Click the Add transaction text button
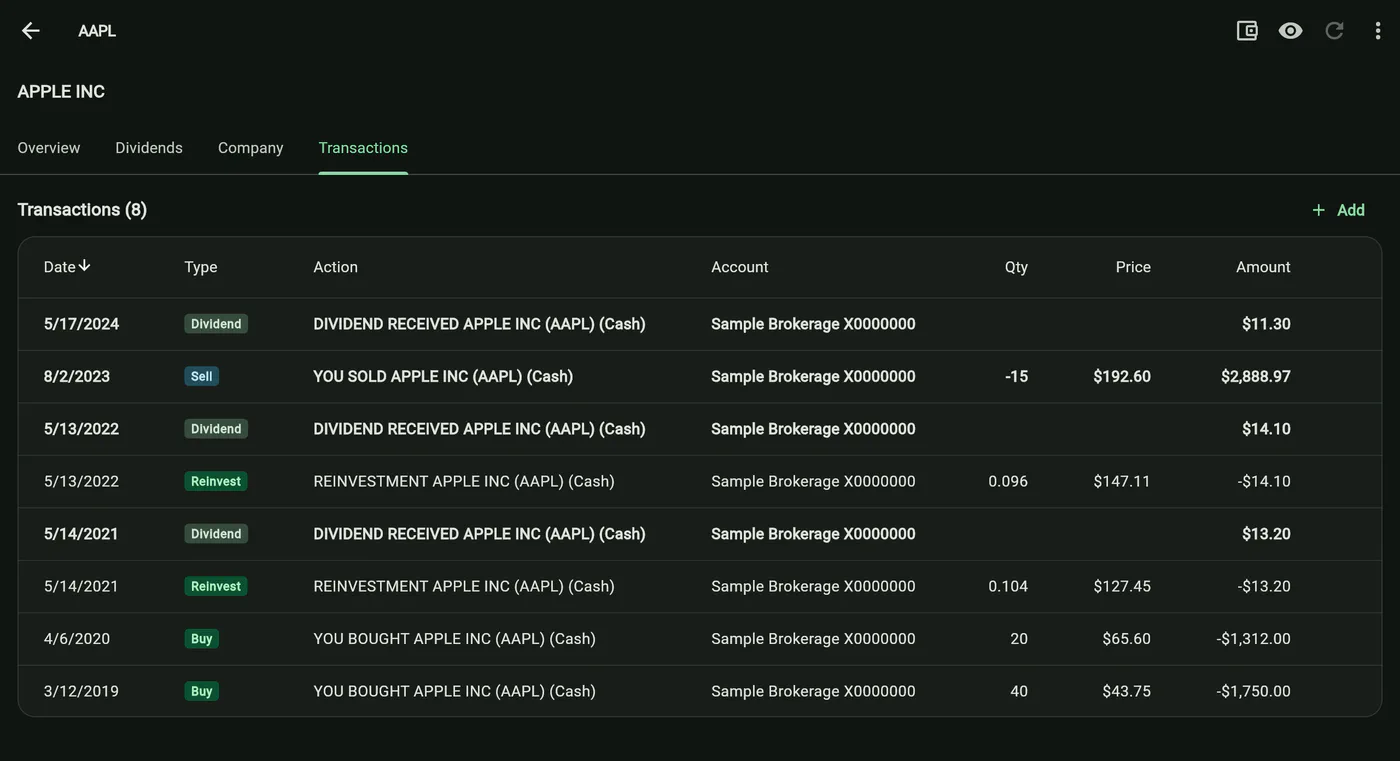The image size is (1400, 761). point(1351,210)
